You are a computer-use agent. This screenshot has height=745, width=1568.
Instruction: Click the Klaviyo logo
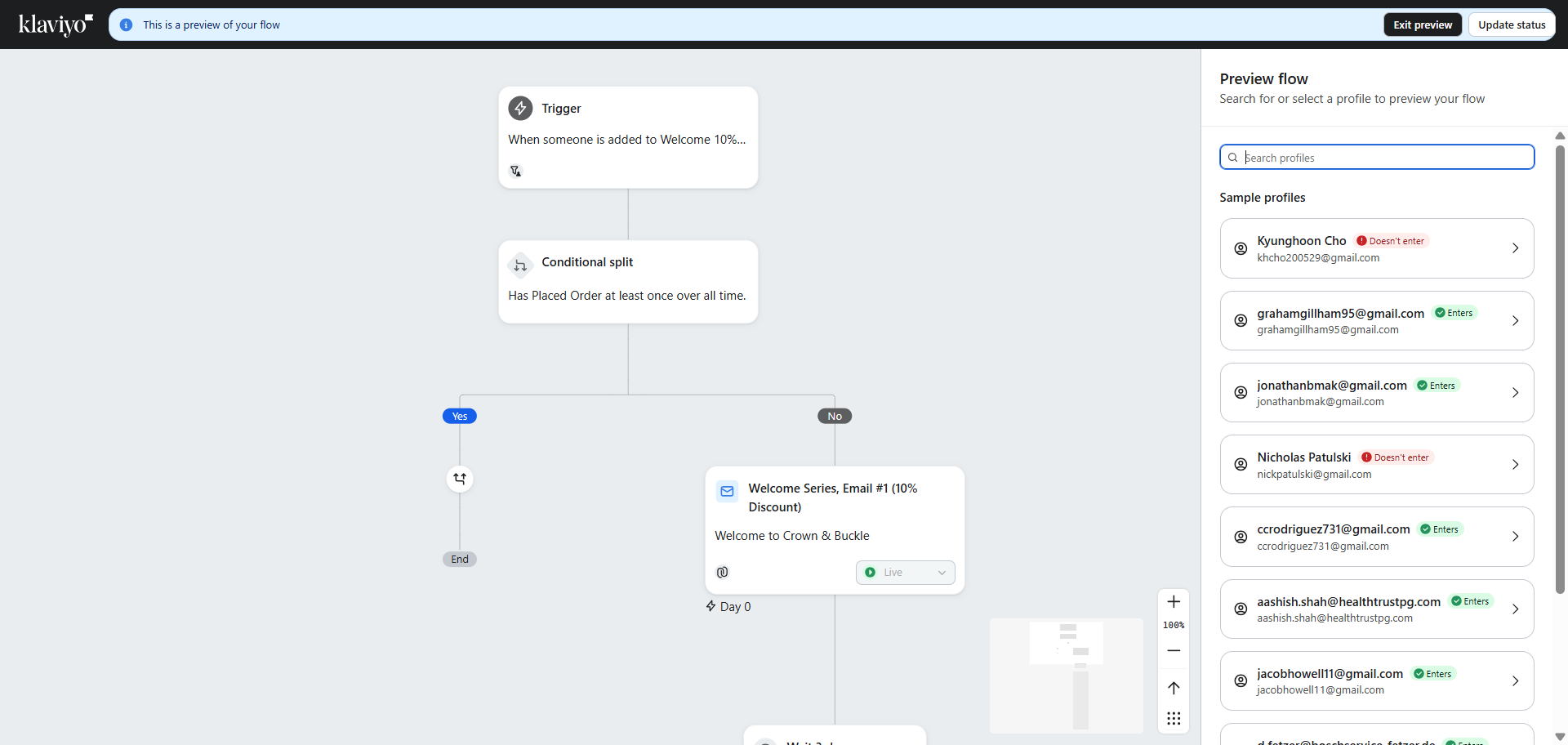point(56,25)
